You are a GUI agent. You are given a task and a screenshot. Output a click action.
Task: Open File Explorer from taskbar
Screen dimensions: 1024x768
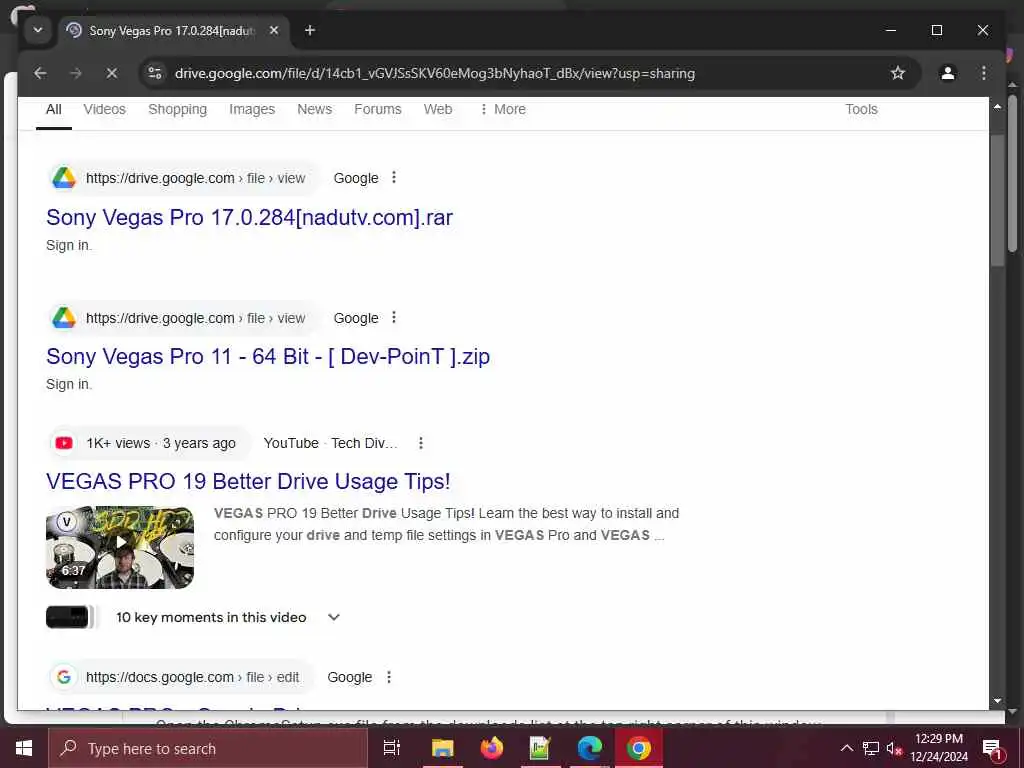click(x=442, y=748)
